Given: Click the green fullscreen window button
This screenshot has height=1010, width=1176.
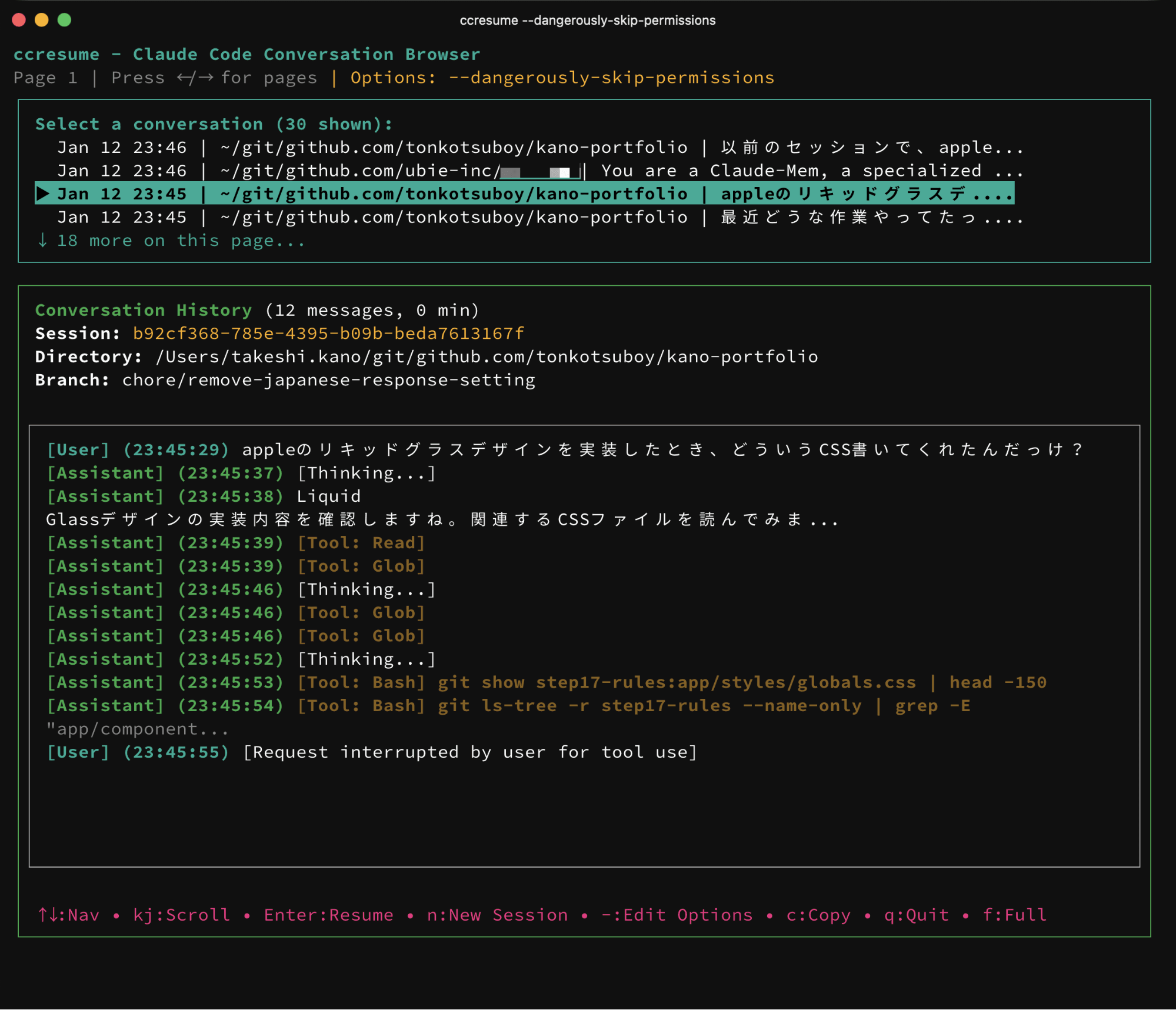Looking at the screenshot, I should [x=65, y=20].
